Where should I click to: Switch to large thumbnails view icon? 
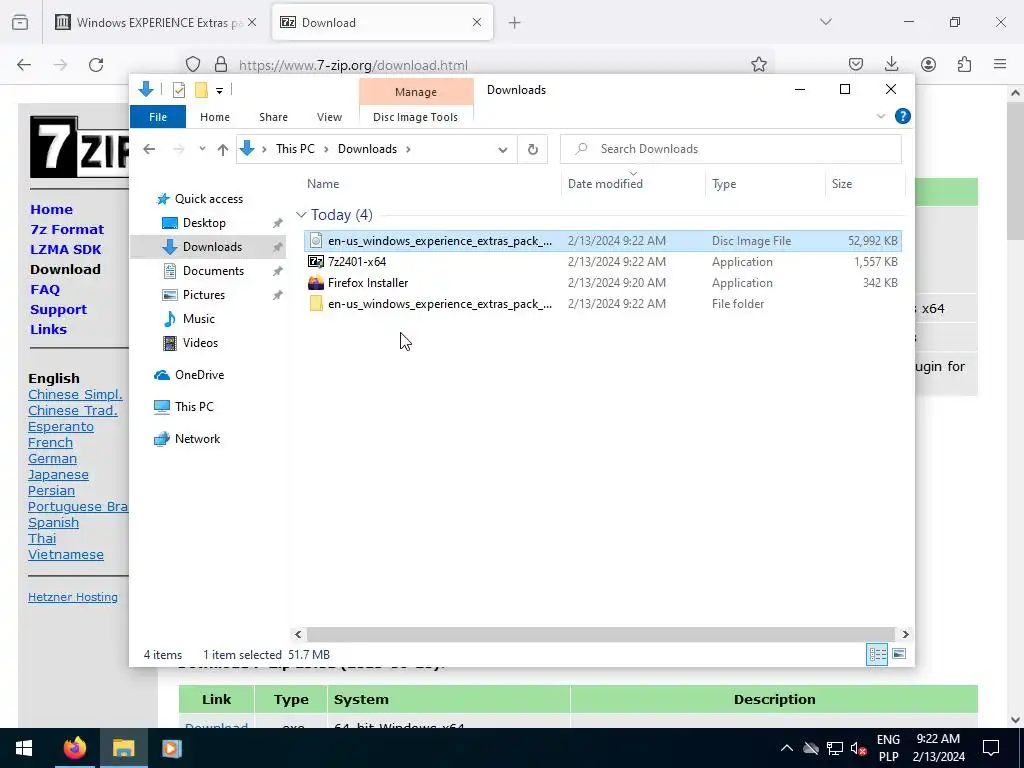(899, 654)
